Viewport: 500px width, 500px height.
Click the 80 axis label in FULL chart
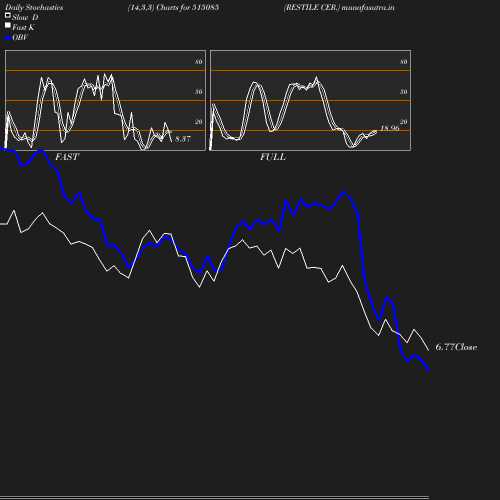click(404, 62)
